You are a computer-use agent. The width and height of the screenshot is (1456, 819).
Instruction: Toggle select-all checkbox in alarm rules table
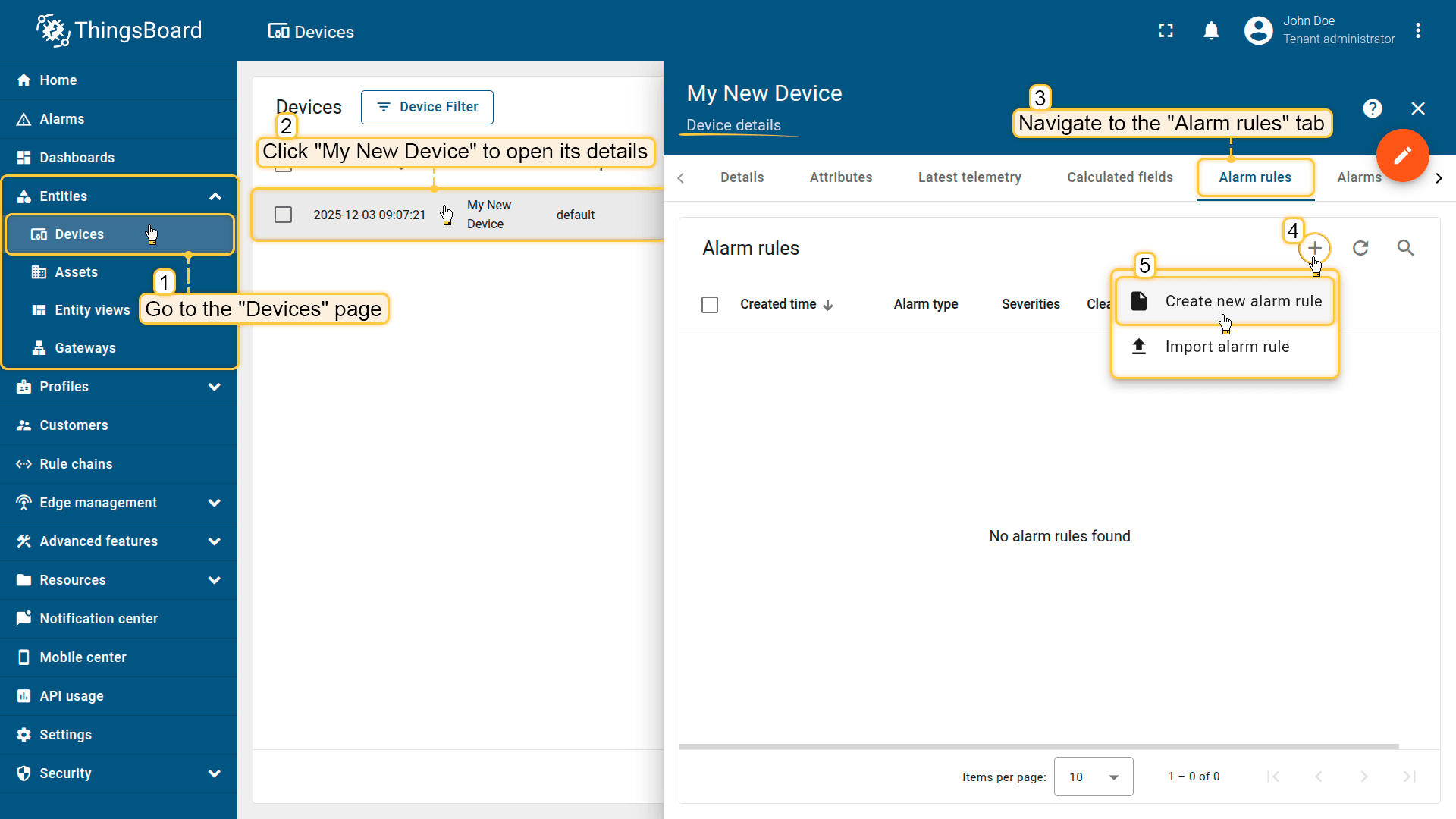(710, 304)
